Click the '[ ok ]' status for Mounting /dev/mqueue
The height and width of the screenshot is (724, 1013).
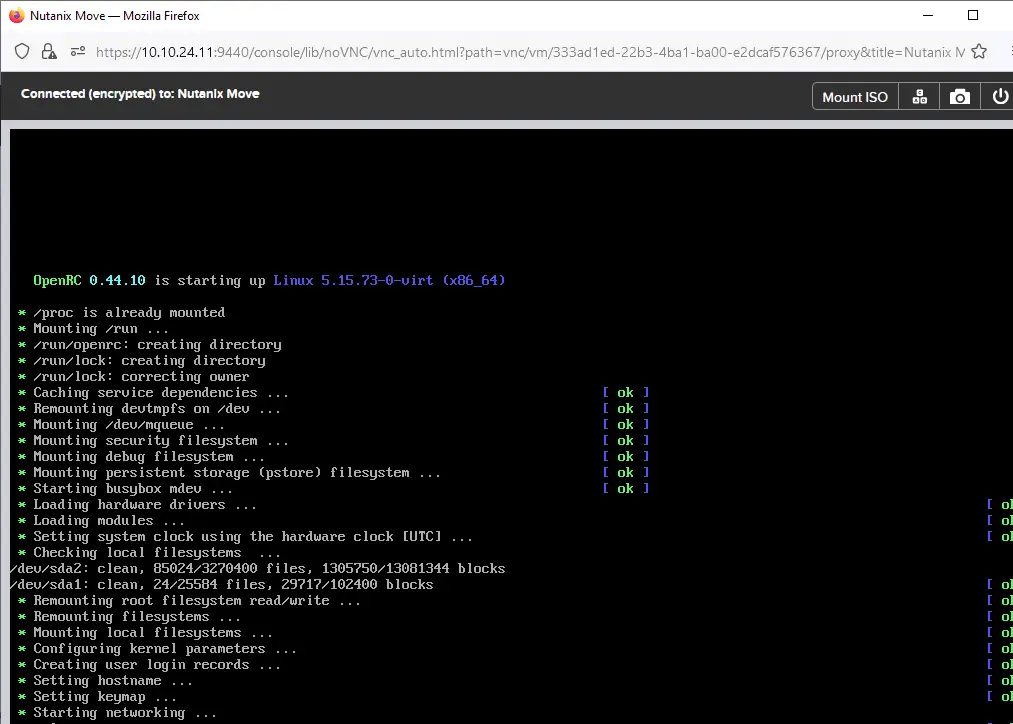tap(625, 424)
